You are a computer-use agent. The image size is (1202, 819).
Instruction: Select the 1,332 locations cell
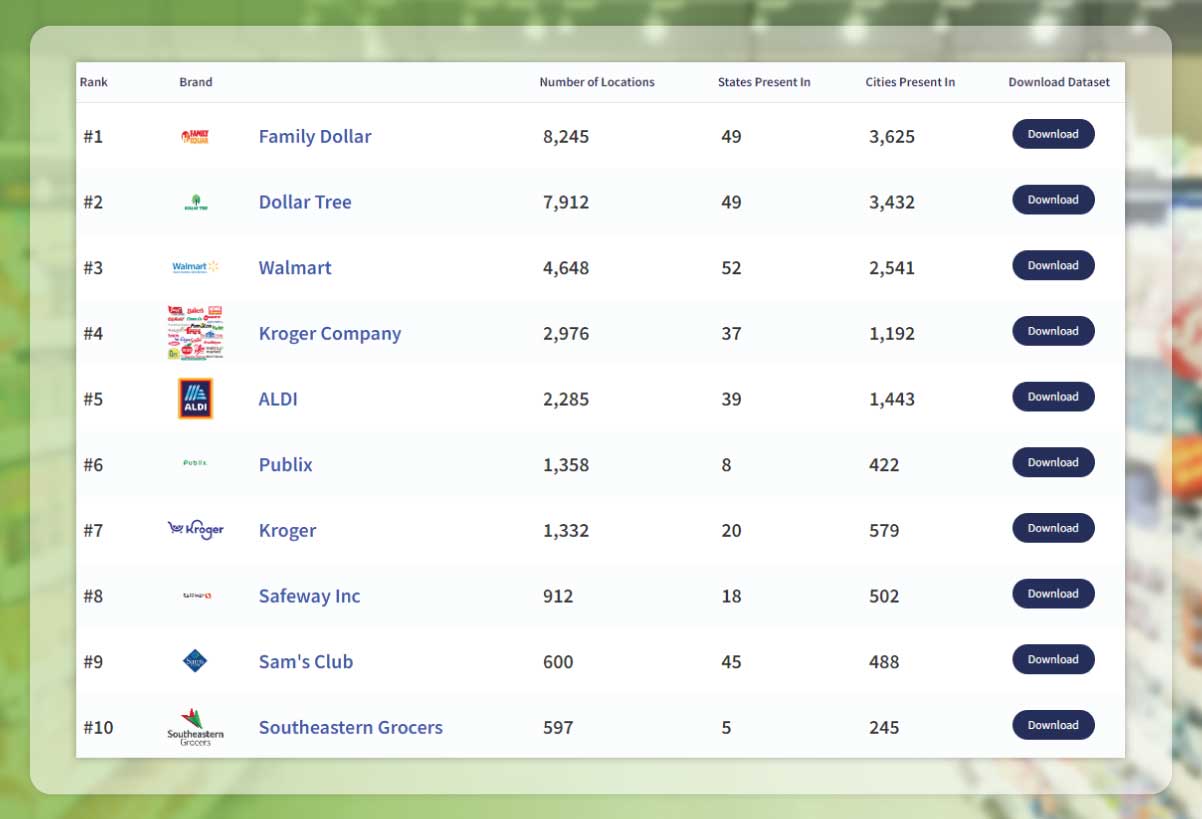pos(566,531)
